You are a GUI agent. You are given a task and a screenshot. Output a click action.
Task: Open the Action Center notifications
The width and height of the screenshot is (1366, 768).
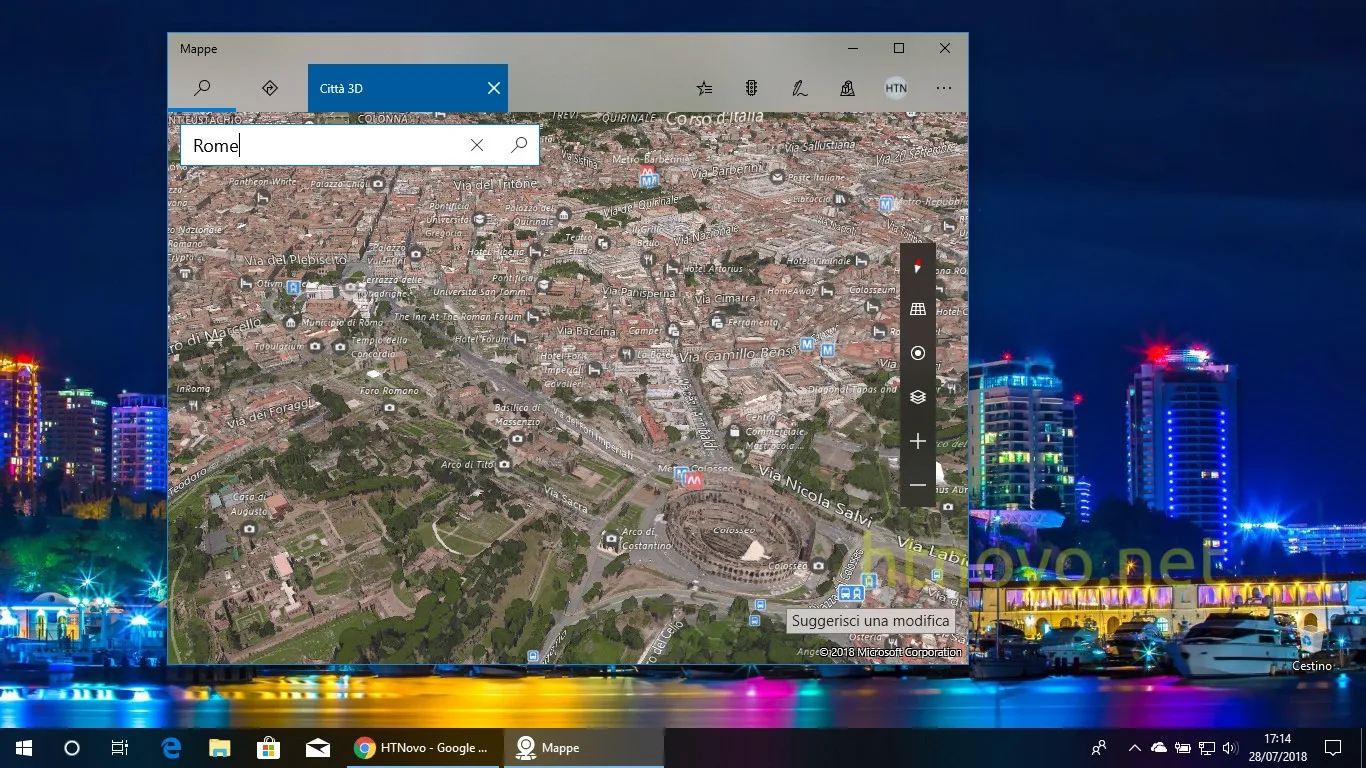[x=1333, y=747]
